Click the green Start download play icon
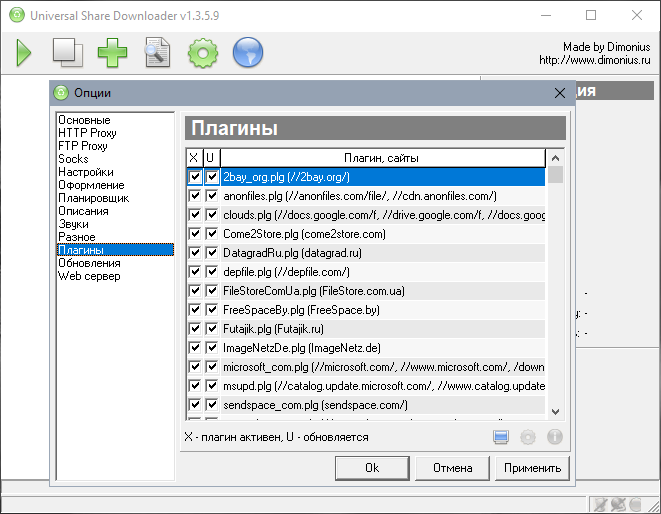 click(24, 53)
